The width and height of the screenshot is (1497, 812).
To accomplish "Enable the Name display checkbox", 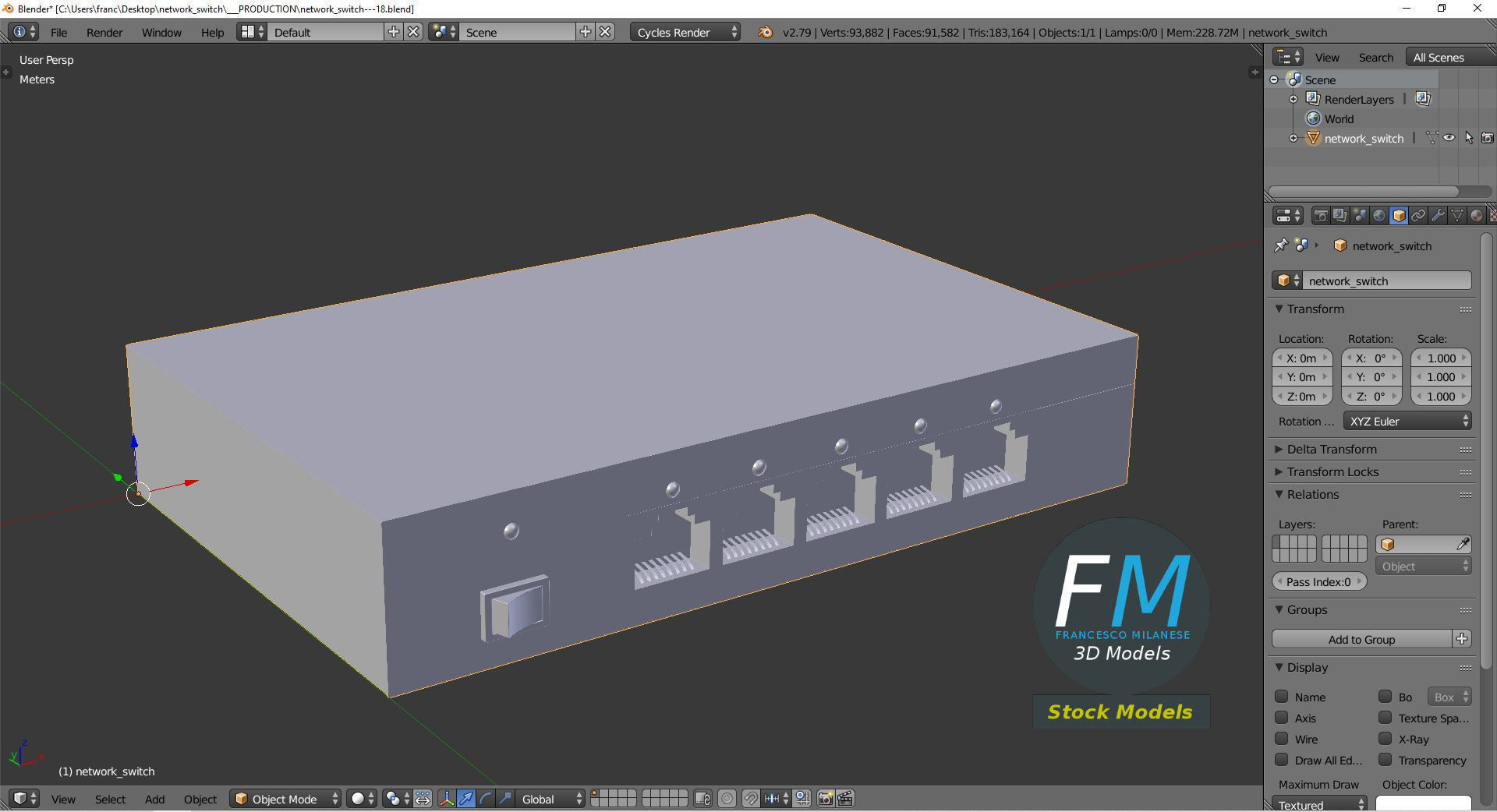I will [x=1281, y=697].
